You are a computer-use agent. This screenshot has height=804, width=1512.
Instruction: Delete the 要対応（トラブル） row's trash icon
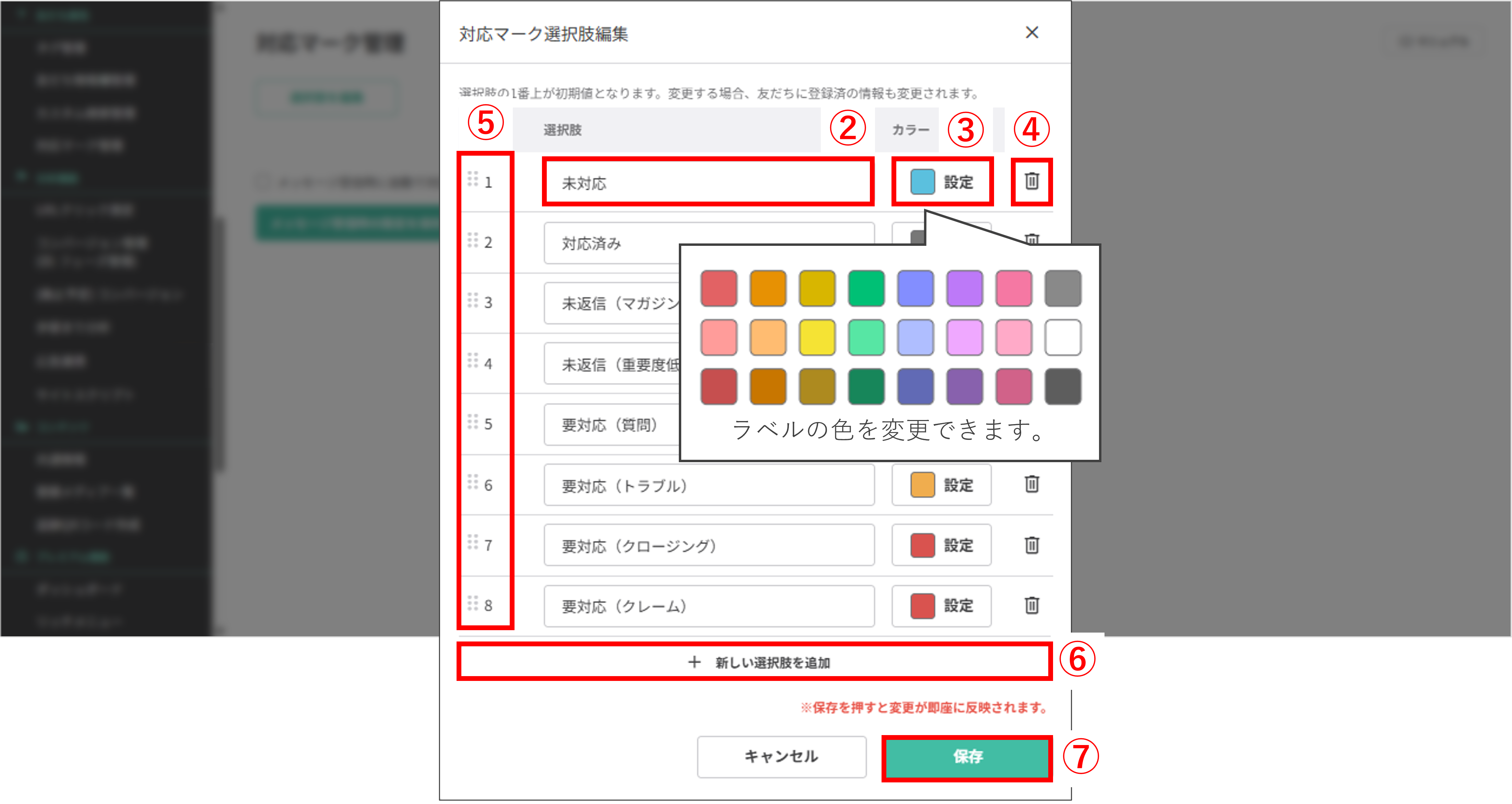tap(1031, 485)
